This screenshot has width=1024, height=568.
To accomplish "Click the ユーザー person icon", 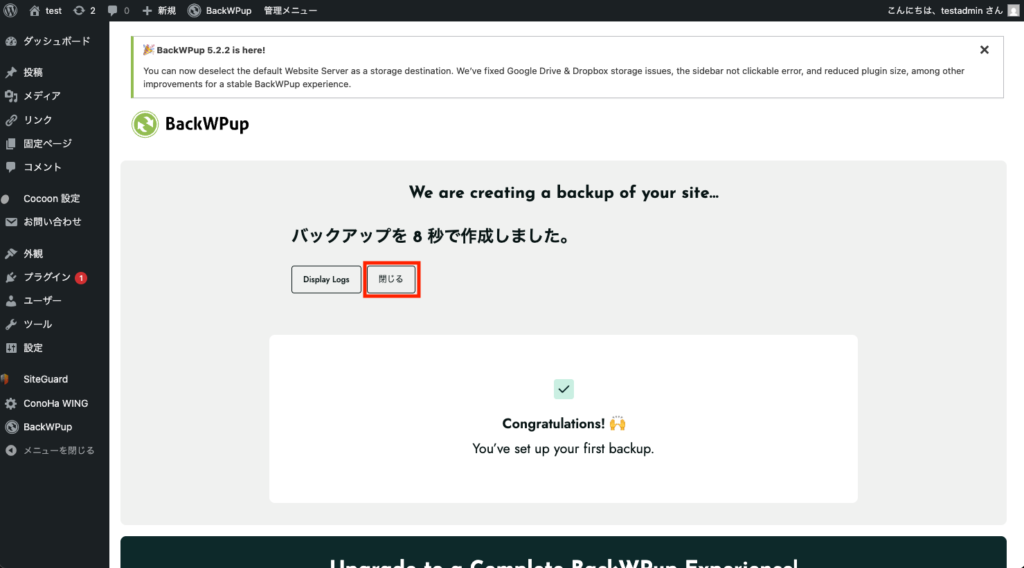I will 11,301.
